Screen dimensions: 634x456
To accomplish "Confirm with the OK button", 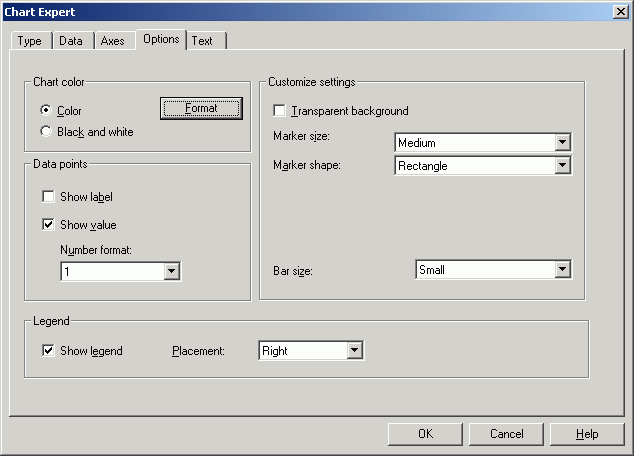I will pyautogui.click(x=425, y=434).
